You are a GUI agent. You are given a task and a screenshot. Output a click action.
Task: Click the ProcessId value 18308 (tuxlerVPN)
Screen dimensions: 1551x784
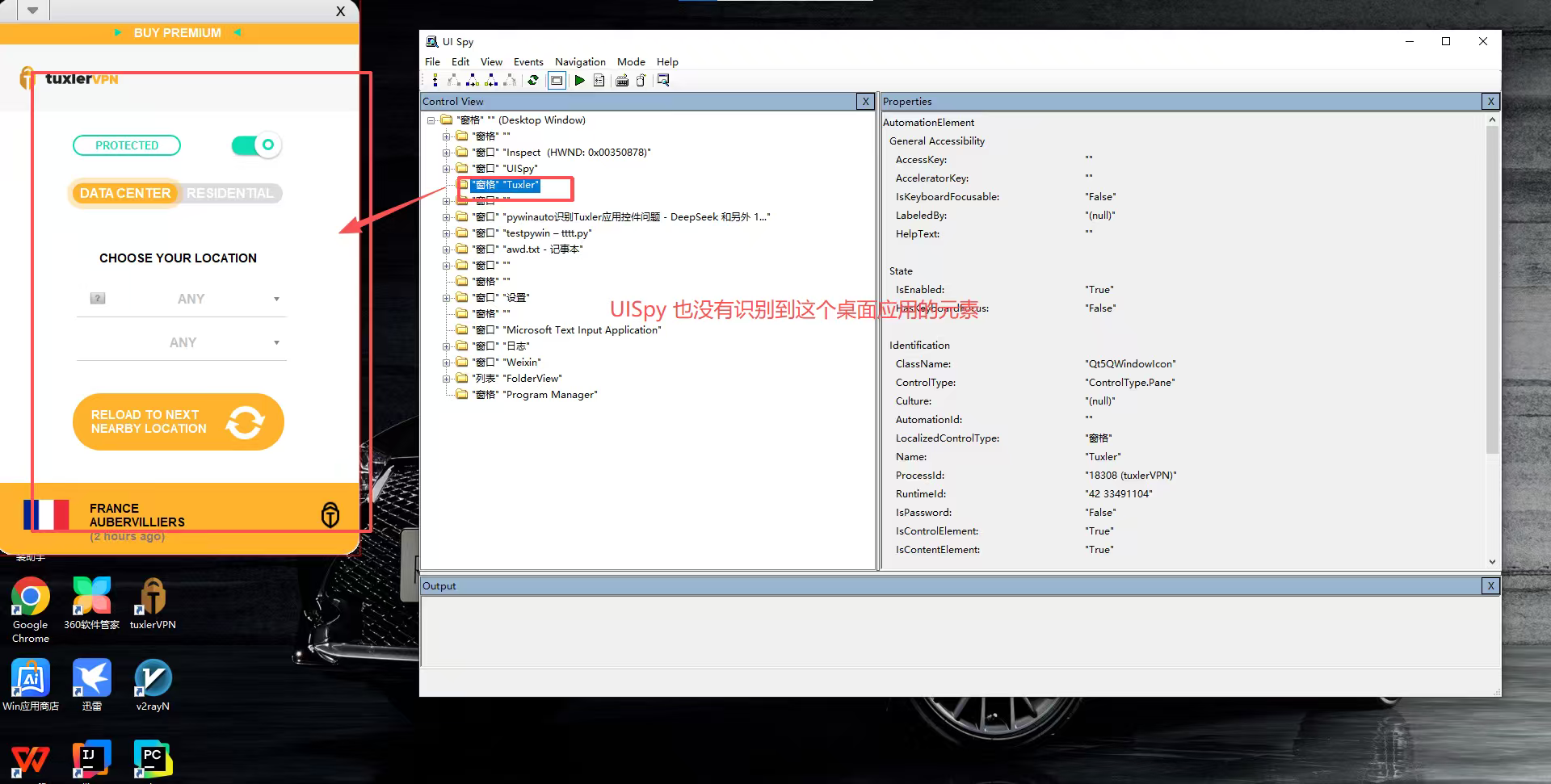1131,476
